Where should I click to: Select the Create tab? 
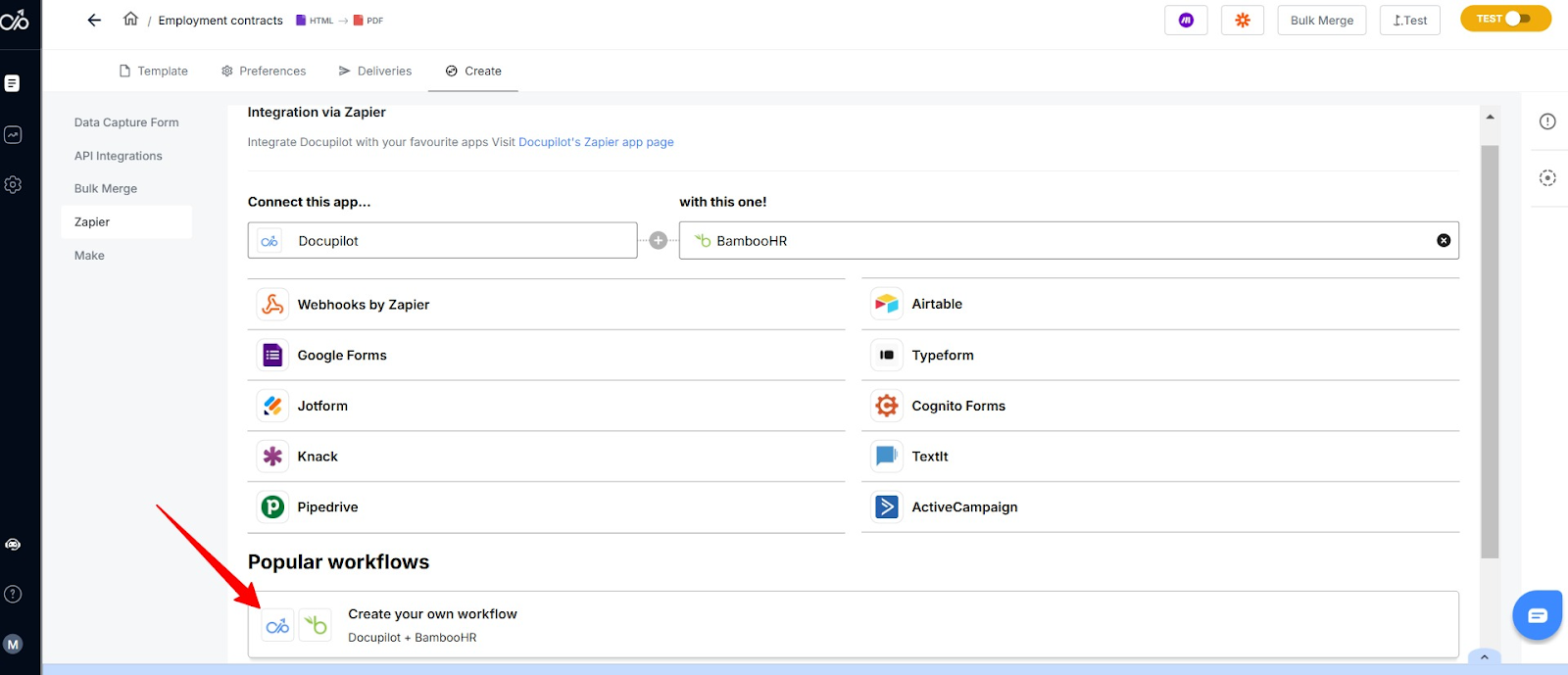point(473,71)
